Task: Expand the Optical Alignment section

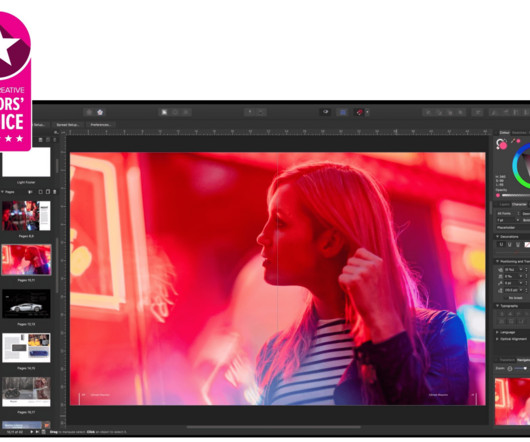Action: [497, 339]
